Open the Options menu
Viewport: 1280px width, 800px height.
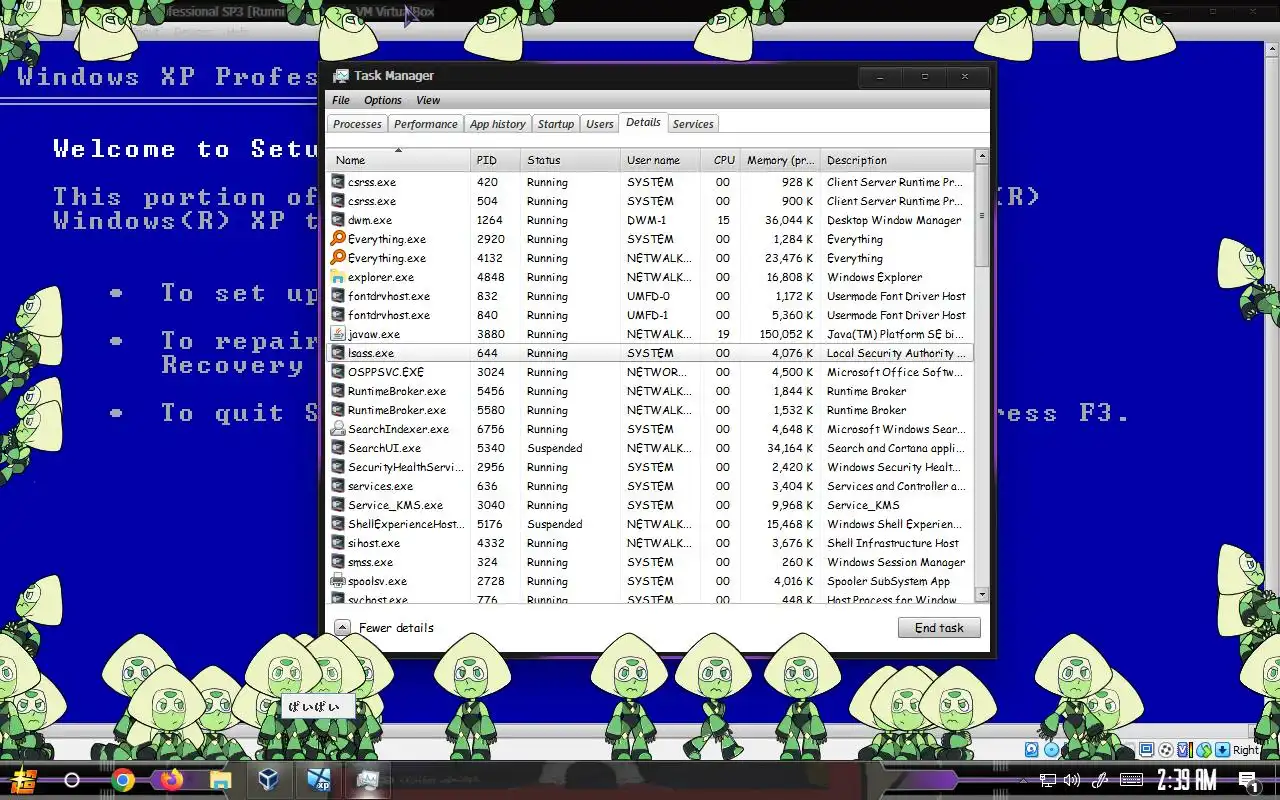[382, 100]
